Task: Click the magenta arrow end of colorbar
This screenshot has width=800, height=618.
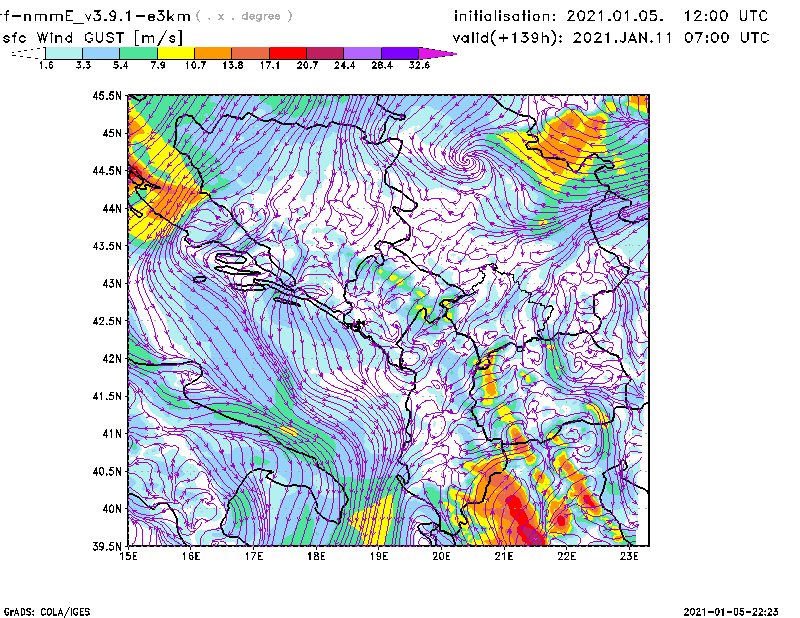Action: click(437, 53)
